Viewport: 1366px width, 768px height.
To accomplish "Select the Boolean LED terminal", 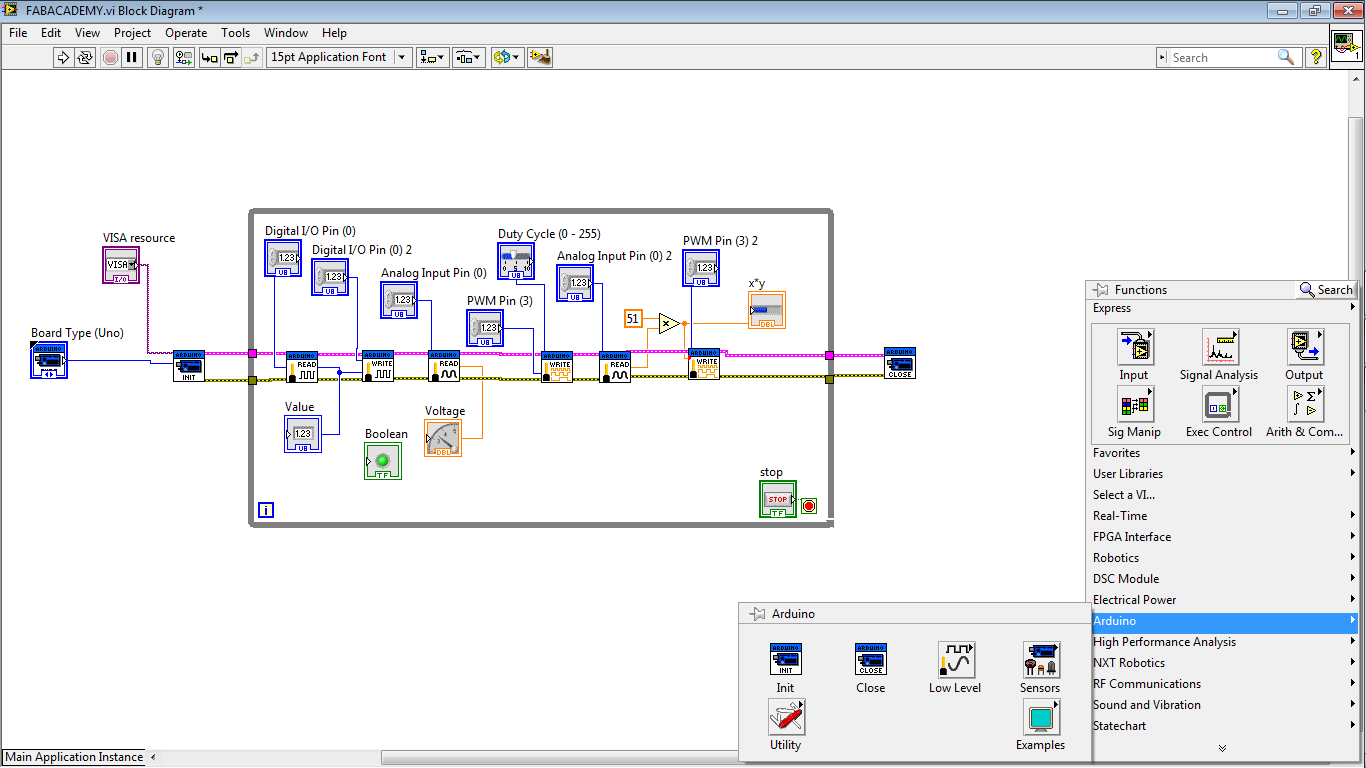I will coord(383,461).
